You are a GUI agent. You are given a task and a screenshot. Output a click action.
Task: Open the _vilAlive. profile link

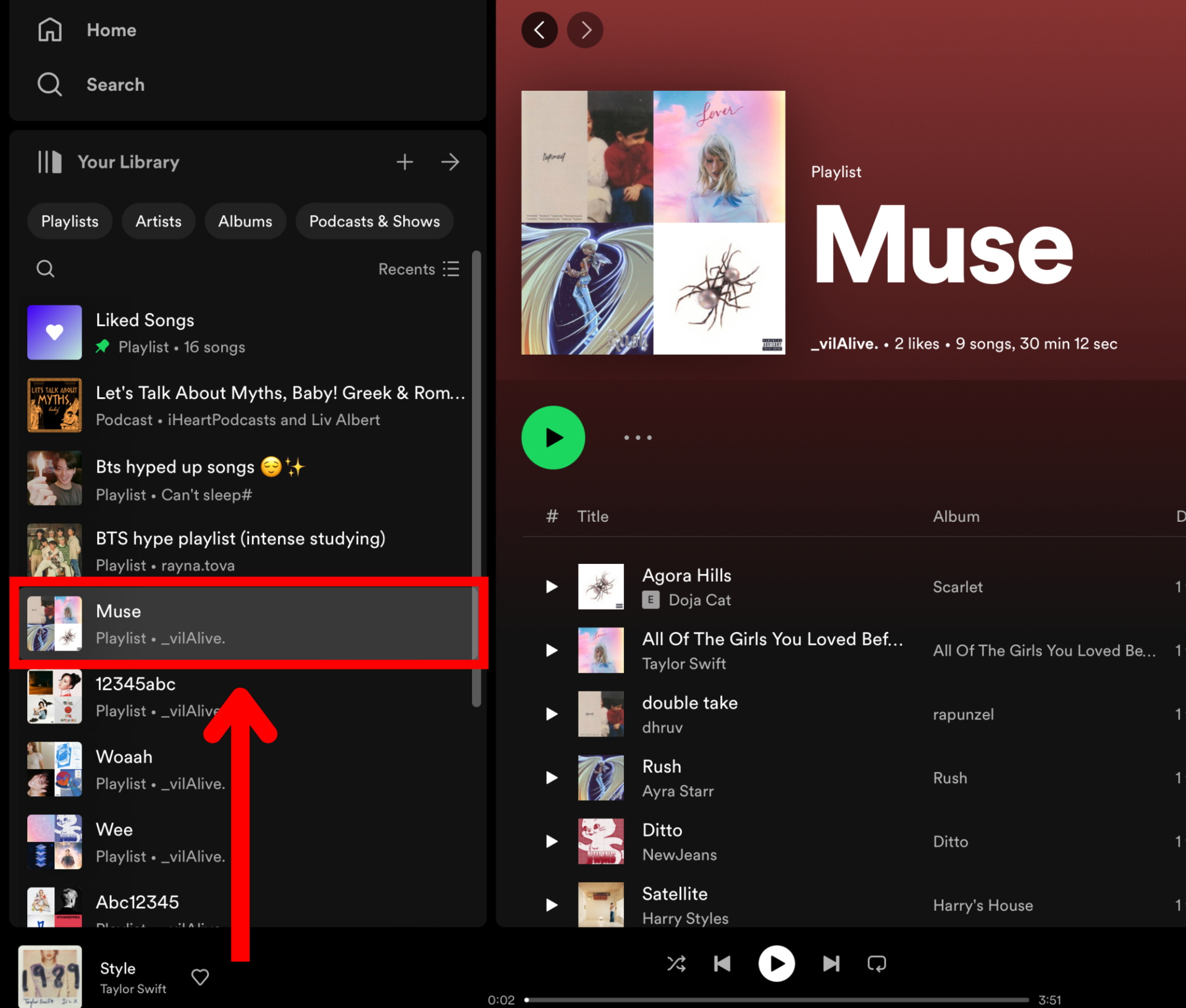[844, 343]
